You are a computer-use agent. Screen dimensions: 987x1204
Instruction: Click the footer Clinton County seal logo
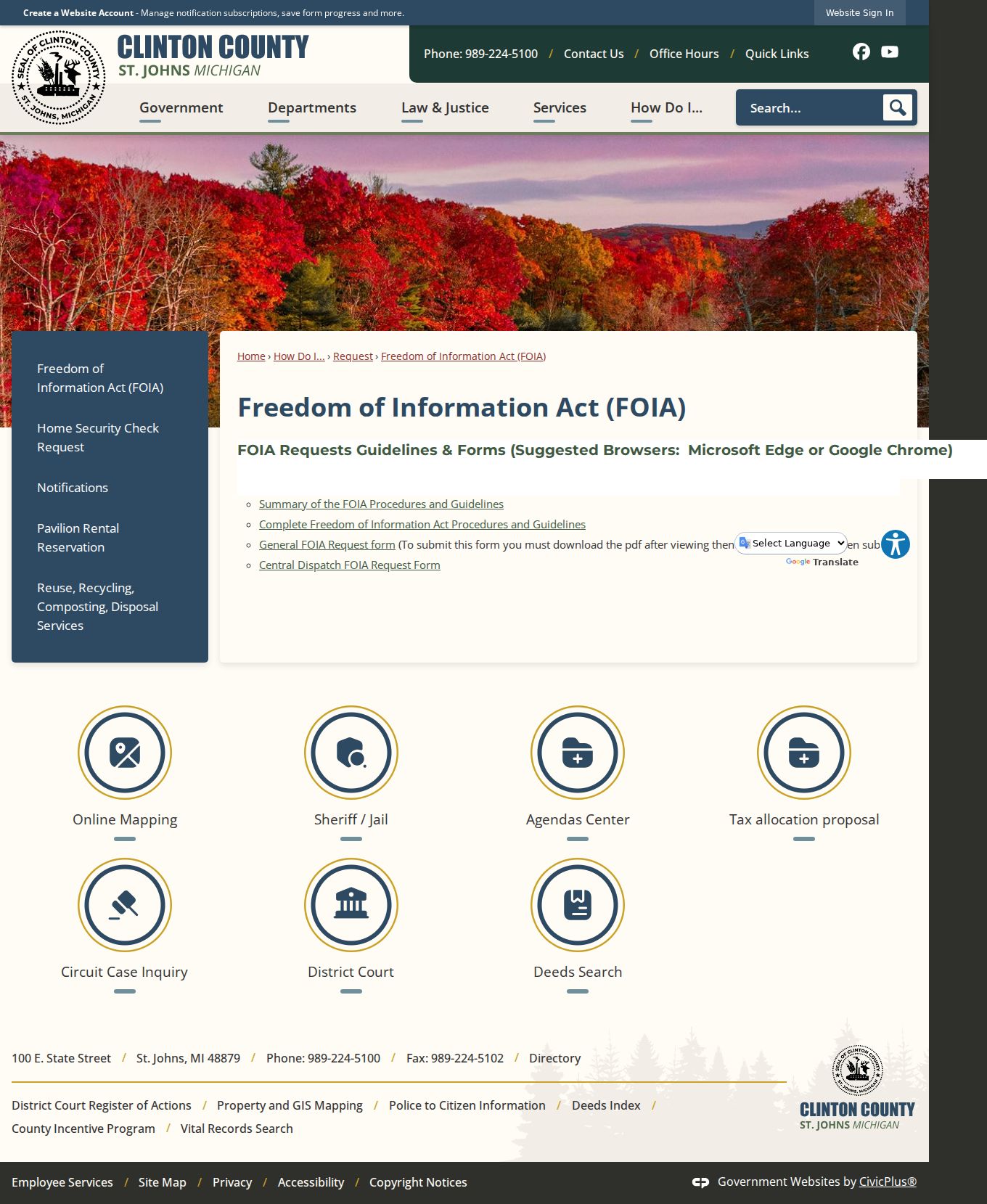857,1070
